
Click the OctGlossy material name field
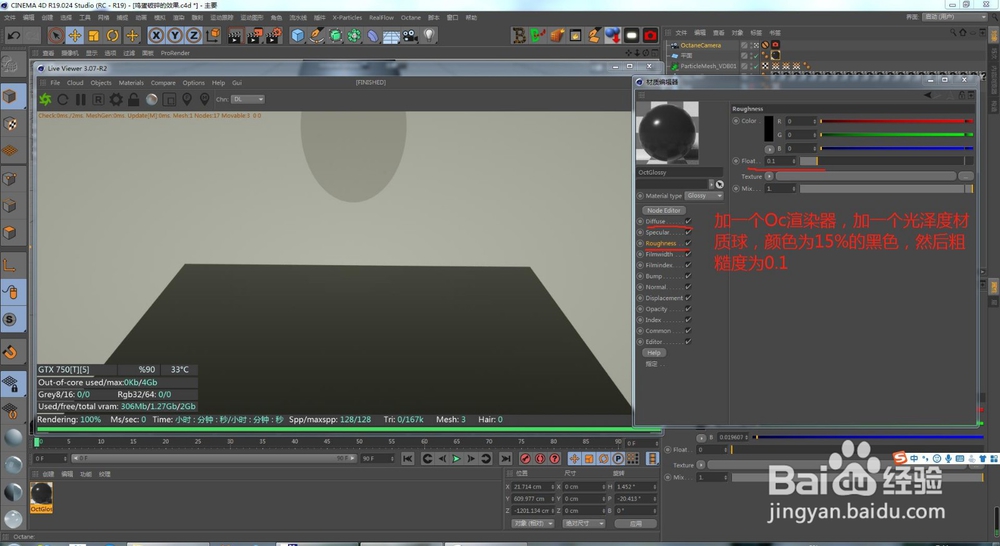[679, 172]
